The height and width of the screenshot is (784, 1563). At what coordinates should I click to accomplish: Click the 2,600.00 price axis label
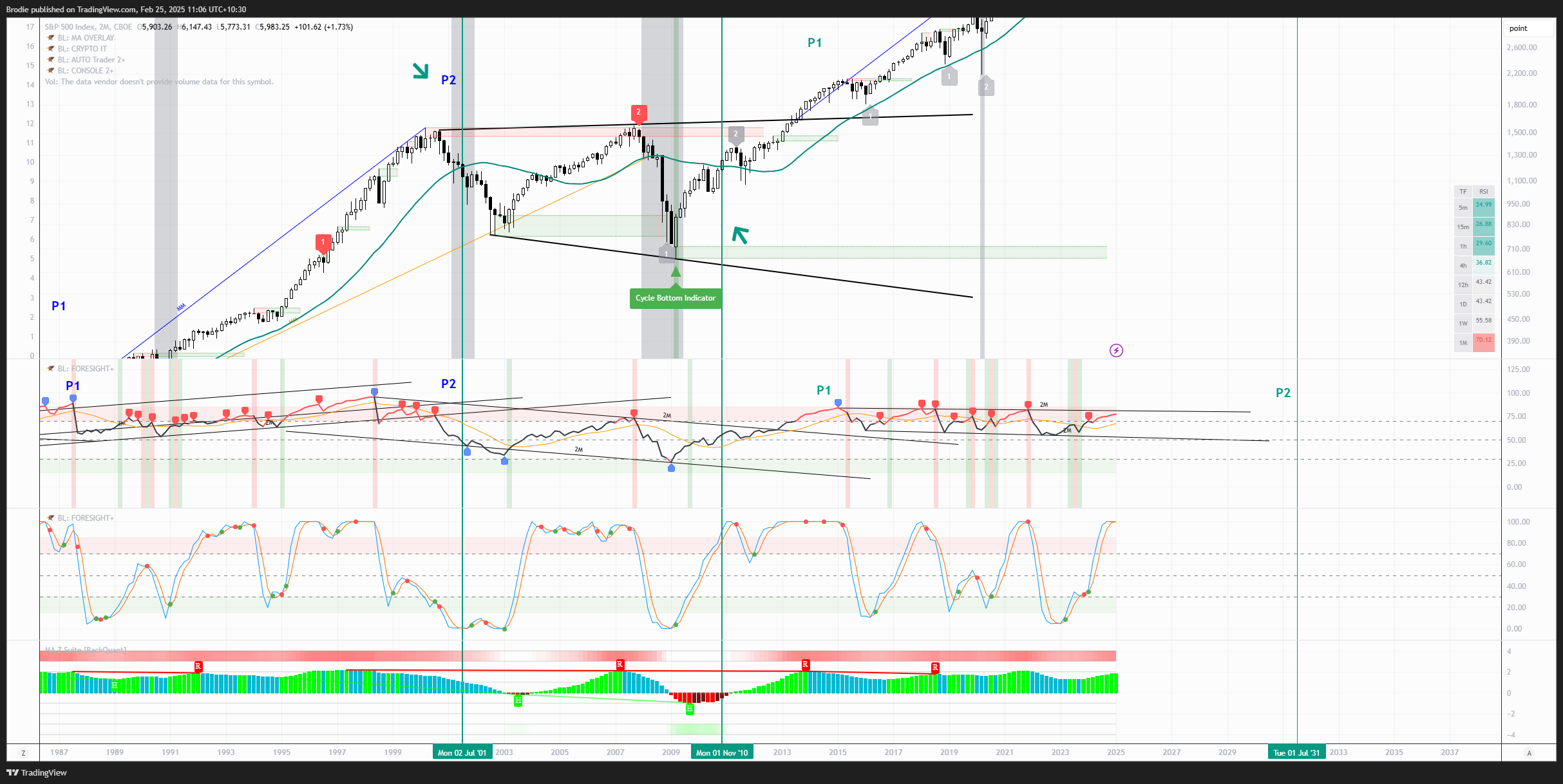(1520, 48)
